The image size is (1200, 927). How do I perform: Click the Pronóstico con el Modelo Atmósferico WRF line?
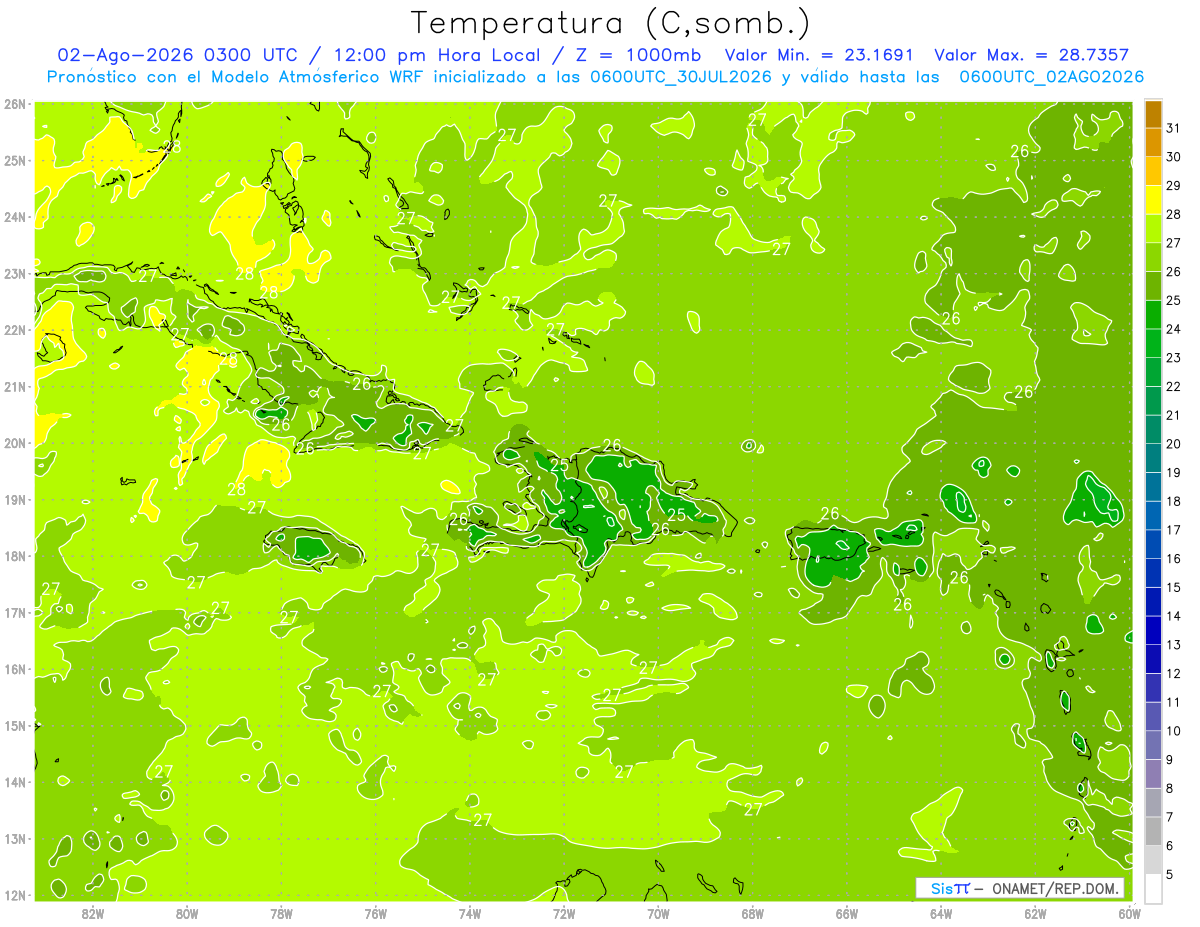tap(595, 76)
